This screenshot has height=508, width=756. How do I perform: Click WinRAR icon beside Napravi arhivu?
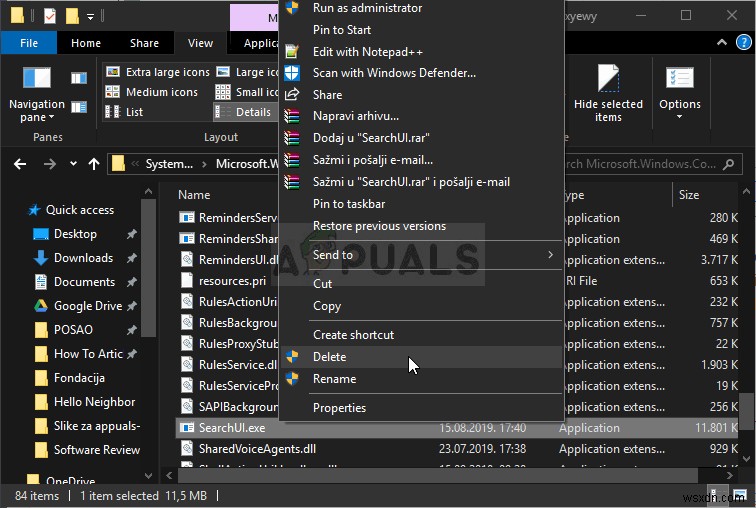292,116
